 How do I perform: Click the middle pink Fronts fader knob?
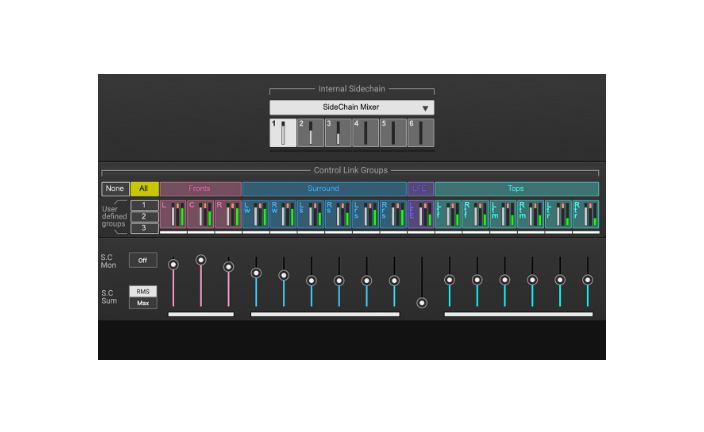[x=201, y=260]
